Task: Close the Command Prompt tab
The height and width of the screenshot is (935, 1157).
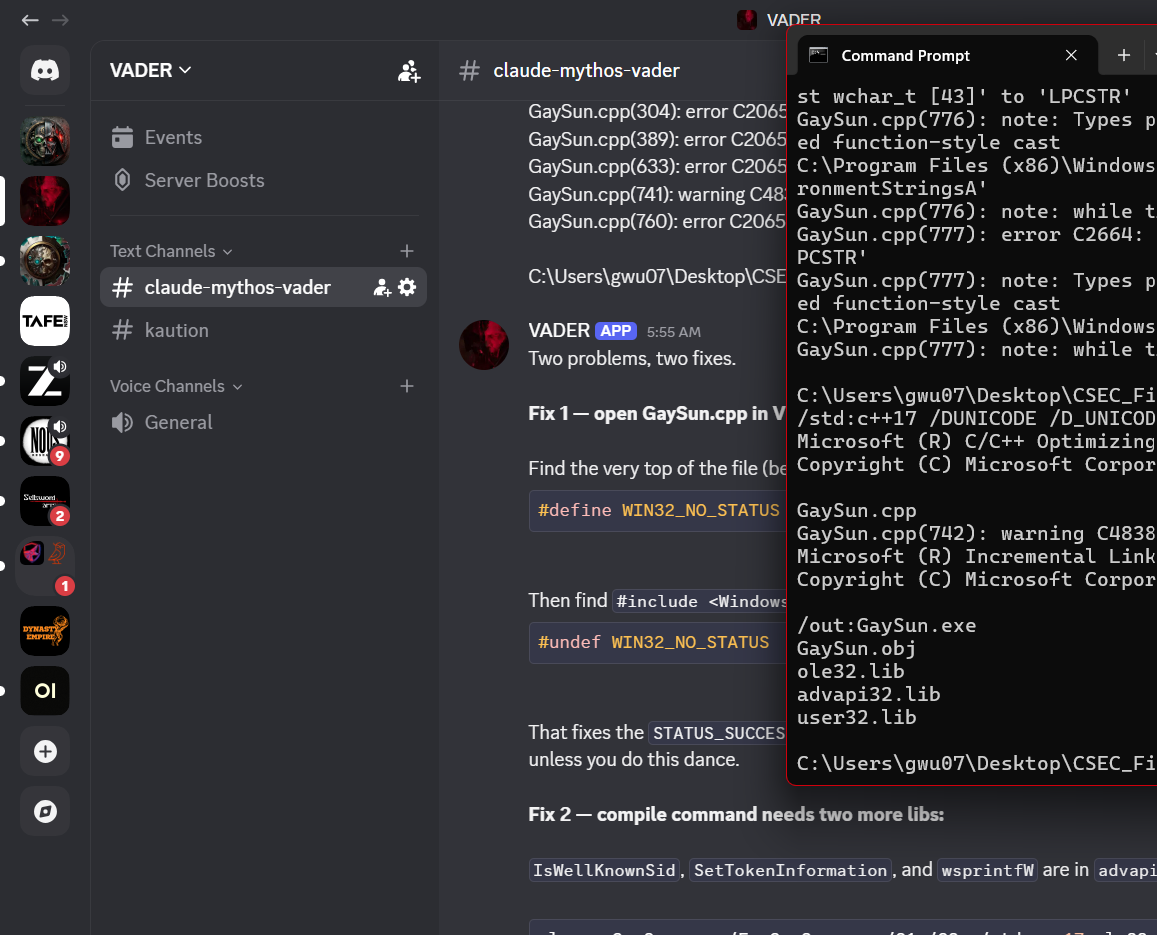Action: (1071, 55)
